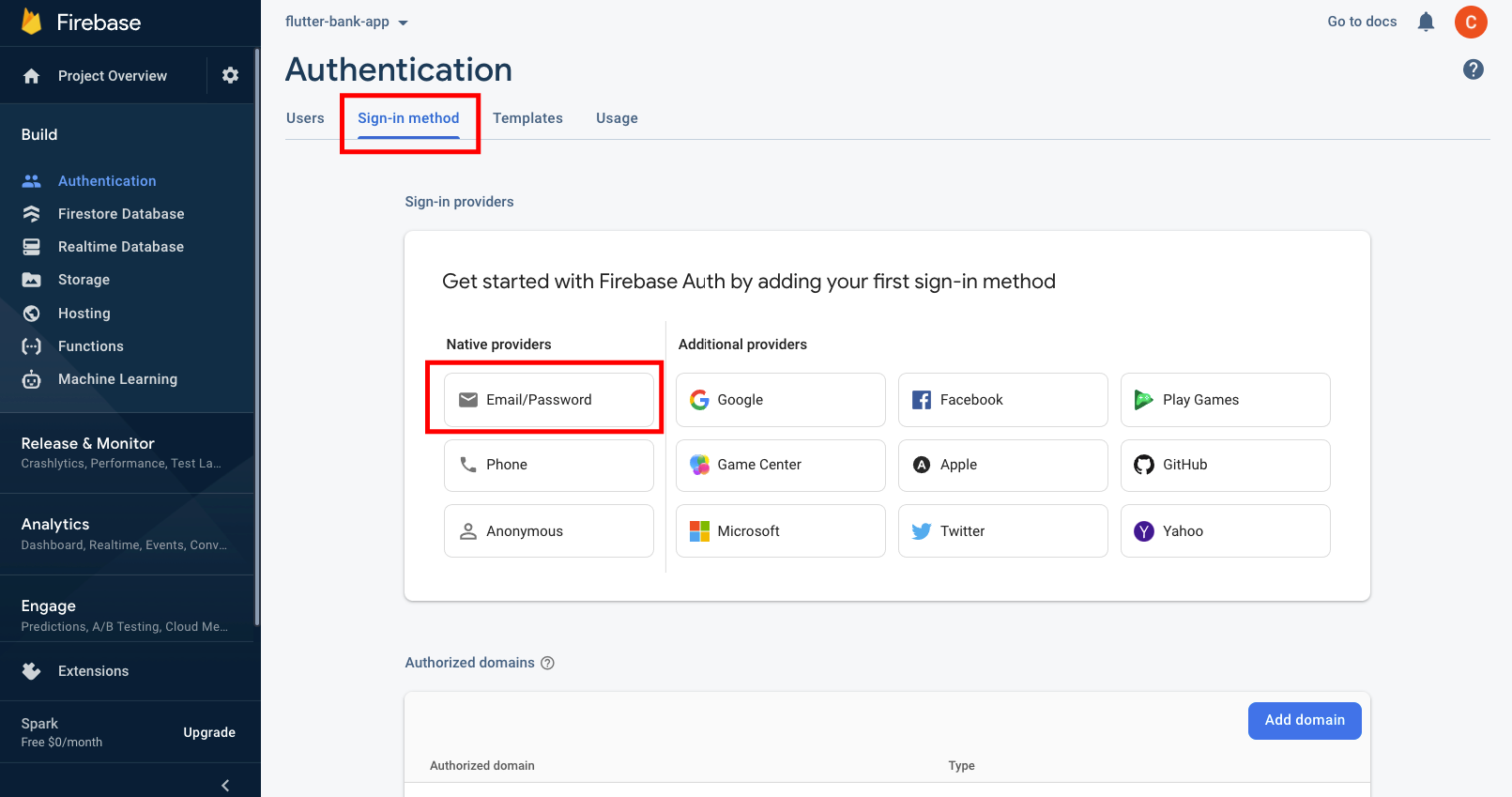Switch to the Usage tab
Viewport: 1512px width, 797px height.
click(x=617, y=118)
